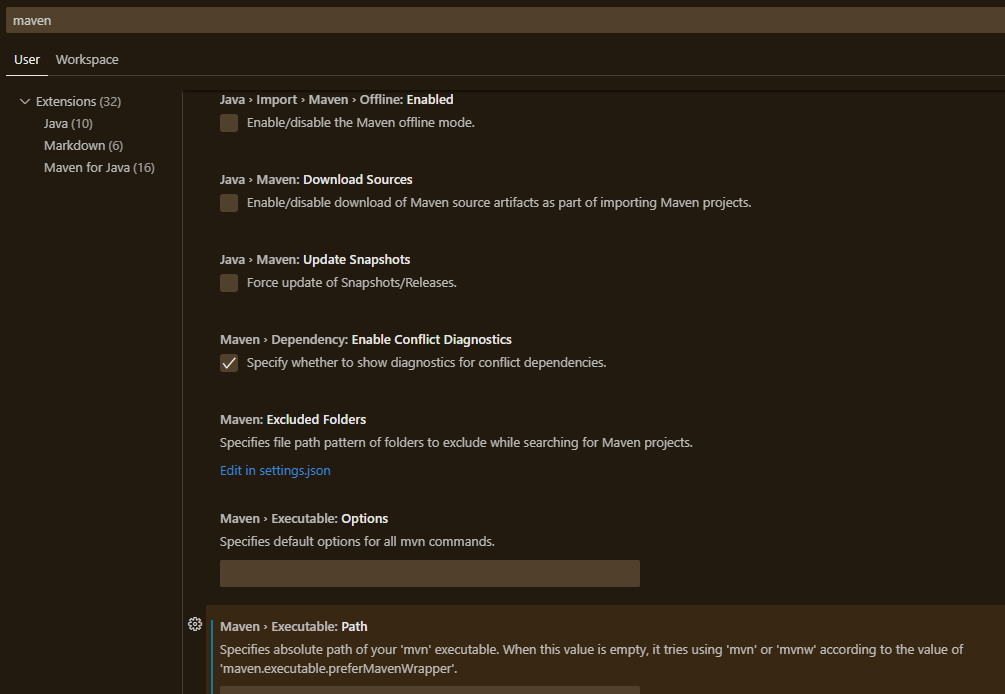1005x694 pixels.
Task: Select Markdown (6) in settings tree
Action: (83, 145)
